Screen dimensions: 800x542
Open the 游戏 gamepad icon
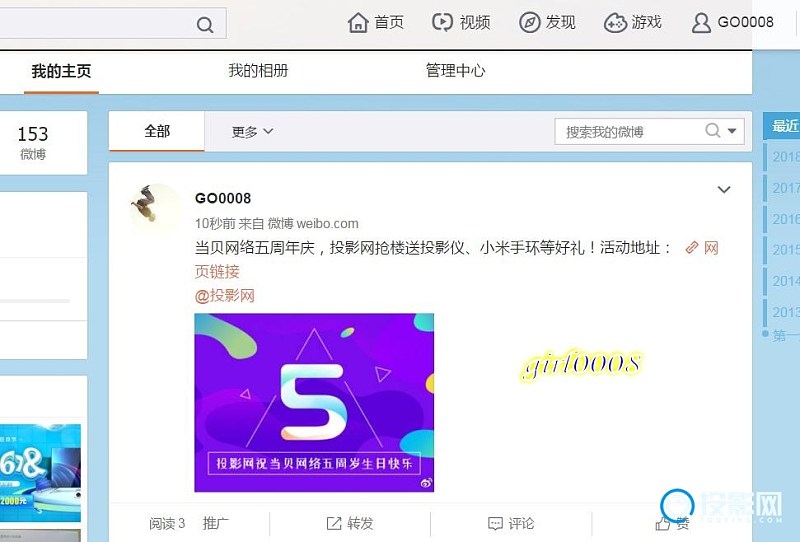click(615, 23)
